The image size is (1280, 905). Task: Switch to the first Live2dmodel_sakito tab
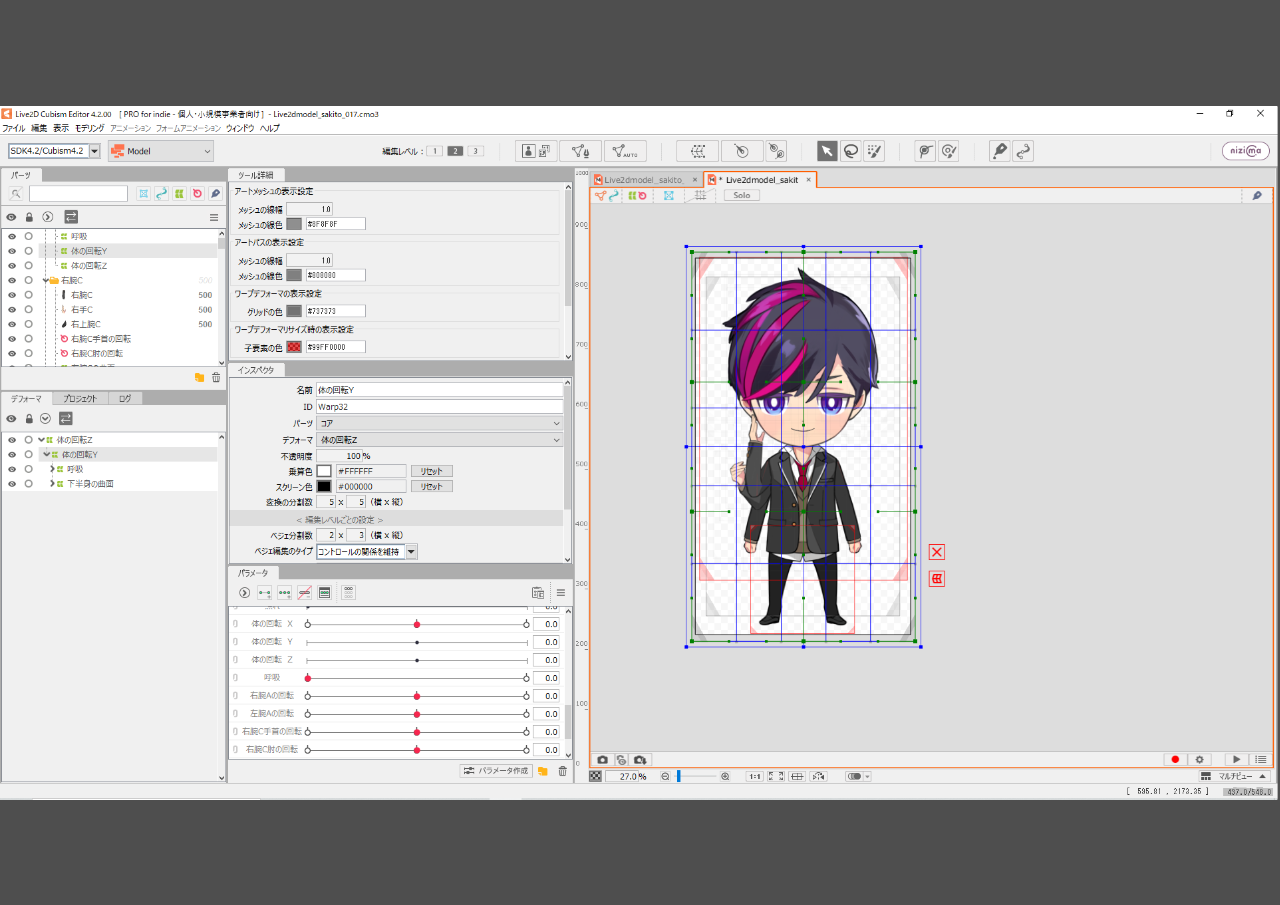coord(644,180)
